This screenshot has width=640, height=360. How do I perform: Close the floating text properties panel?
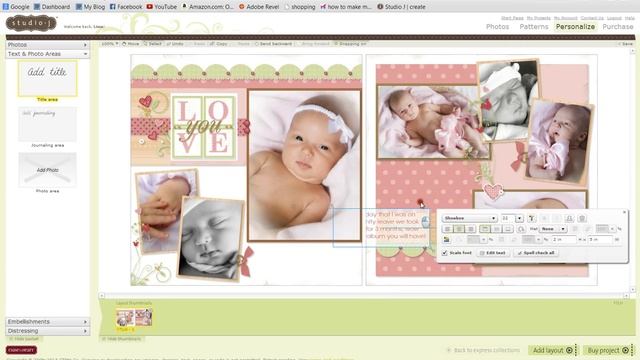click(624, 212)
